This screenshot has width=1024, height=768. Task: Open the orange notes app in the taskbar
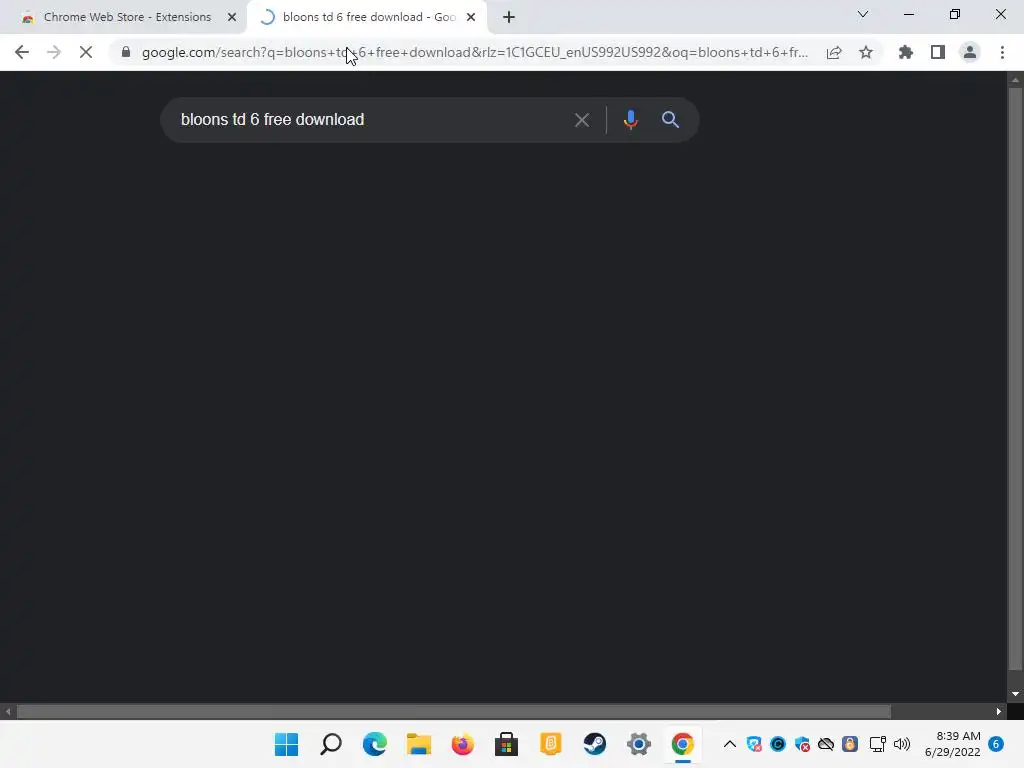pyautogui.click(x=551, y=744)
